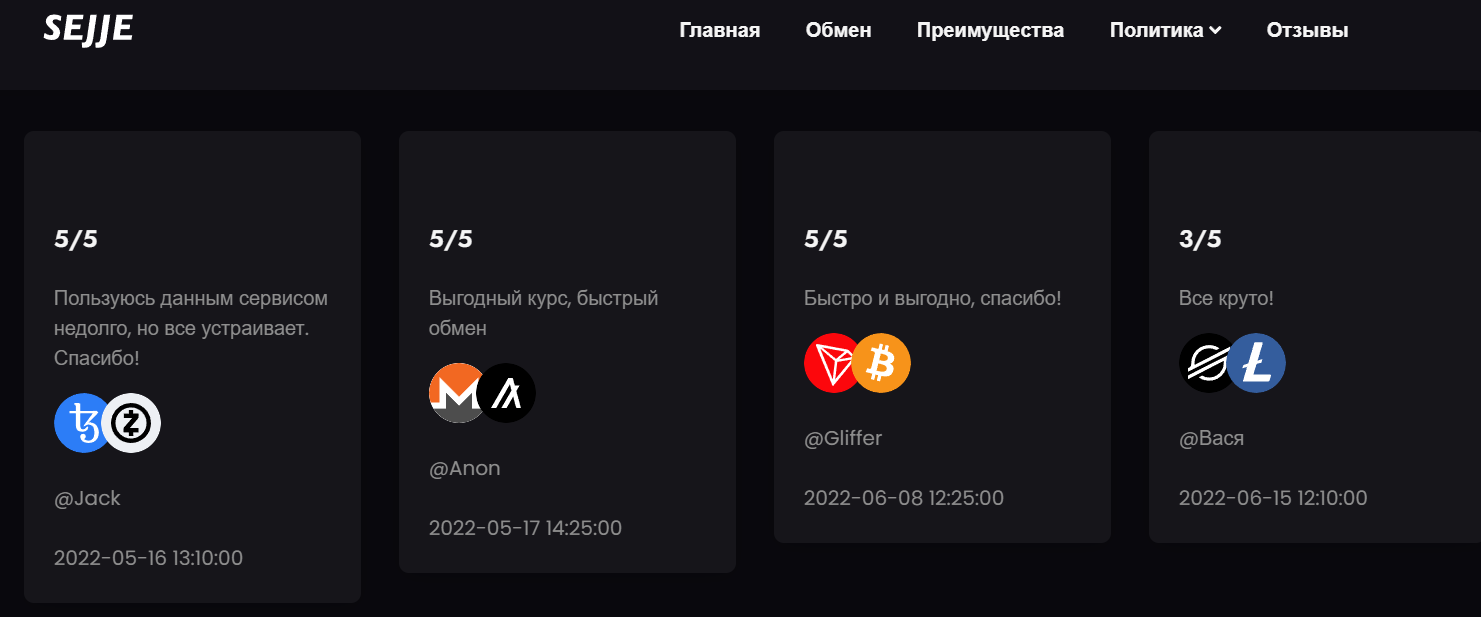Click the chevron next to Политика
1481x617 pixels.
[1215, 30]
